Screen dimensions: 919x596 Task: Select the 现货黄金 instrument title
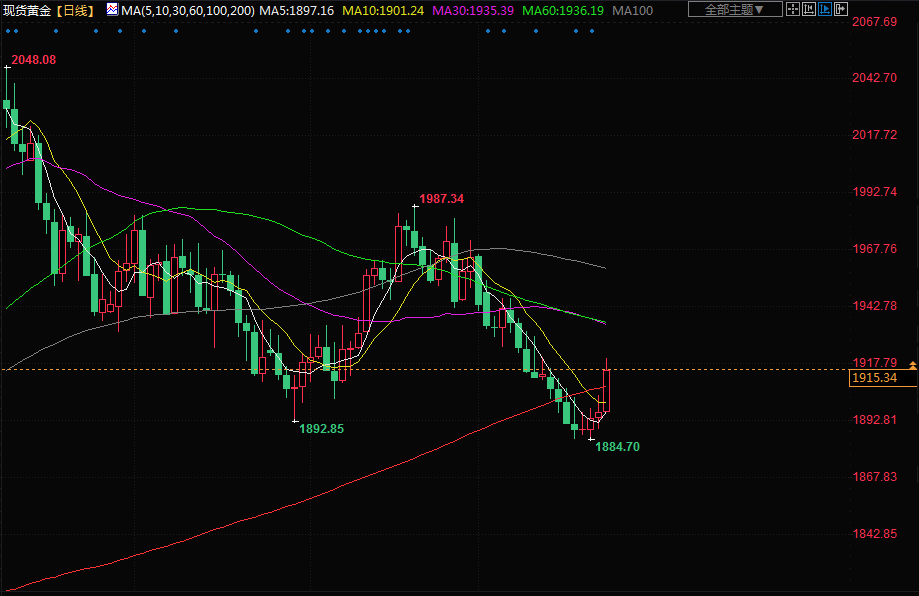click(x=27, y=10)
